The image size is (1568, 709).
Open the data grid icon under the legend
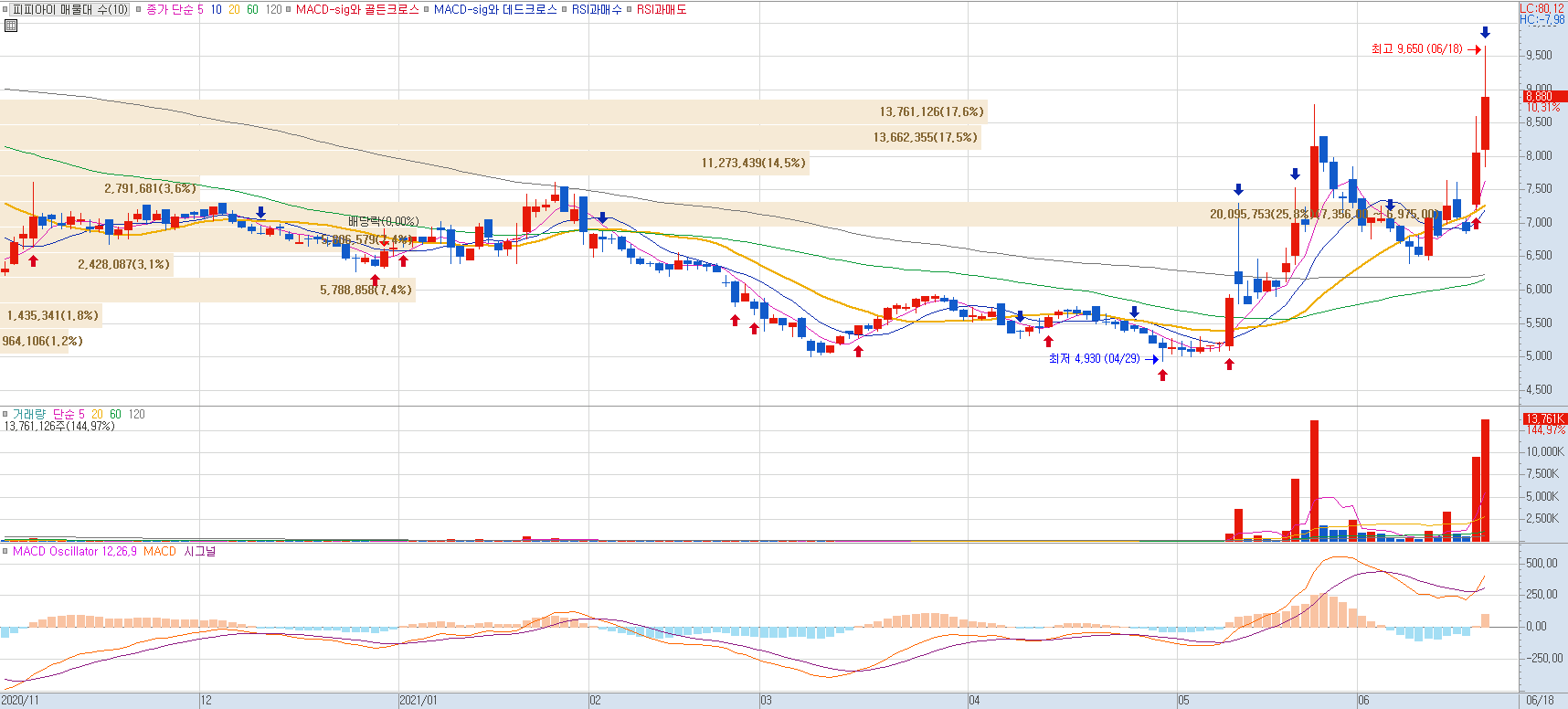tap(11, 26)
